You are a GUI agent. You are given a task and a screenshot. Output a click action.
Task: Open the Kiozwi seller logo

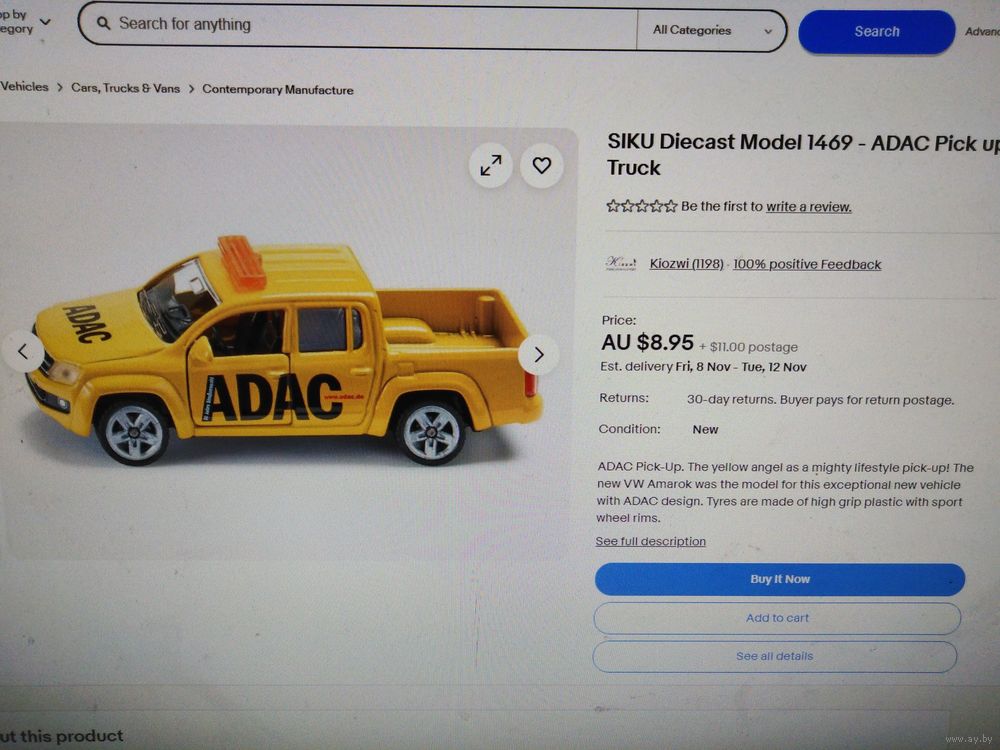tap(621, 263)
